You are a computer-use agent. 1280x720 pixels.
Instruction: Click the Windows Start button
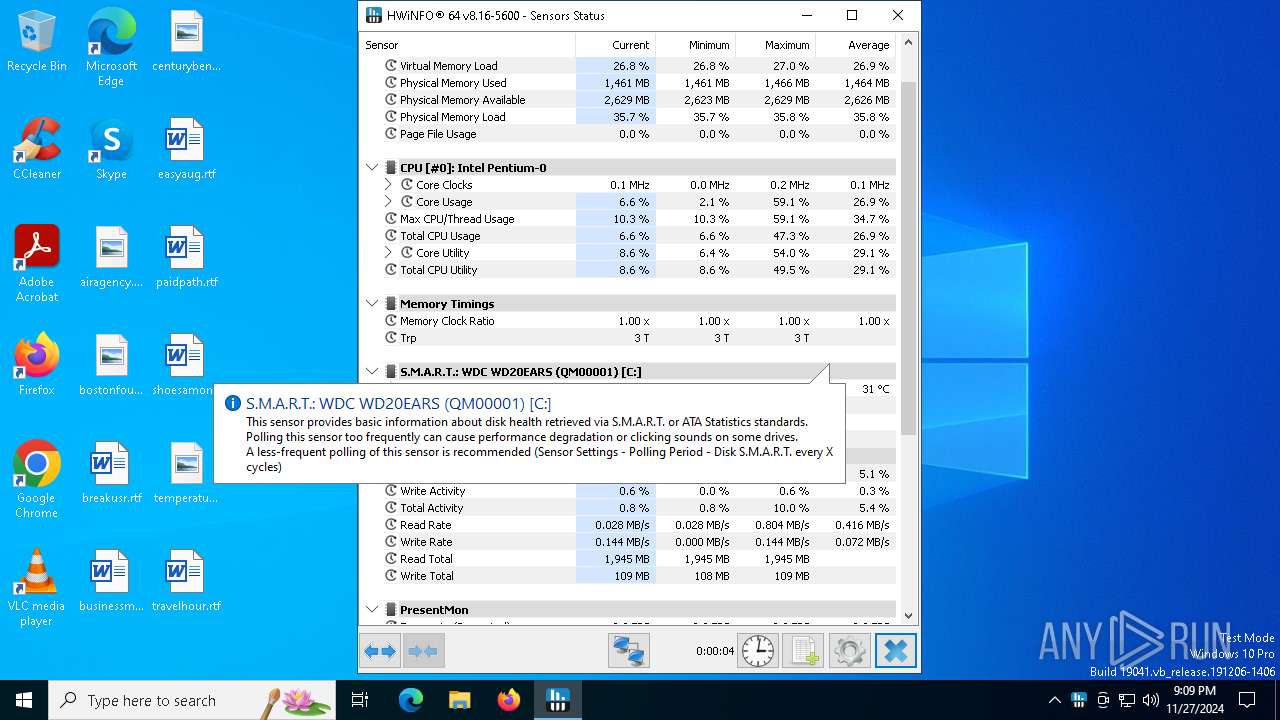24,700
